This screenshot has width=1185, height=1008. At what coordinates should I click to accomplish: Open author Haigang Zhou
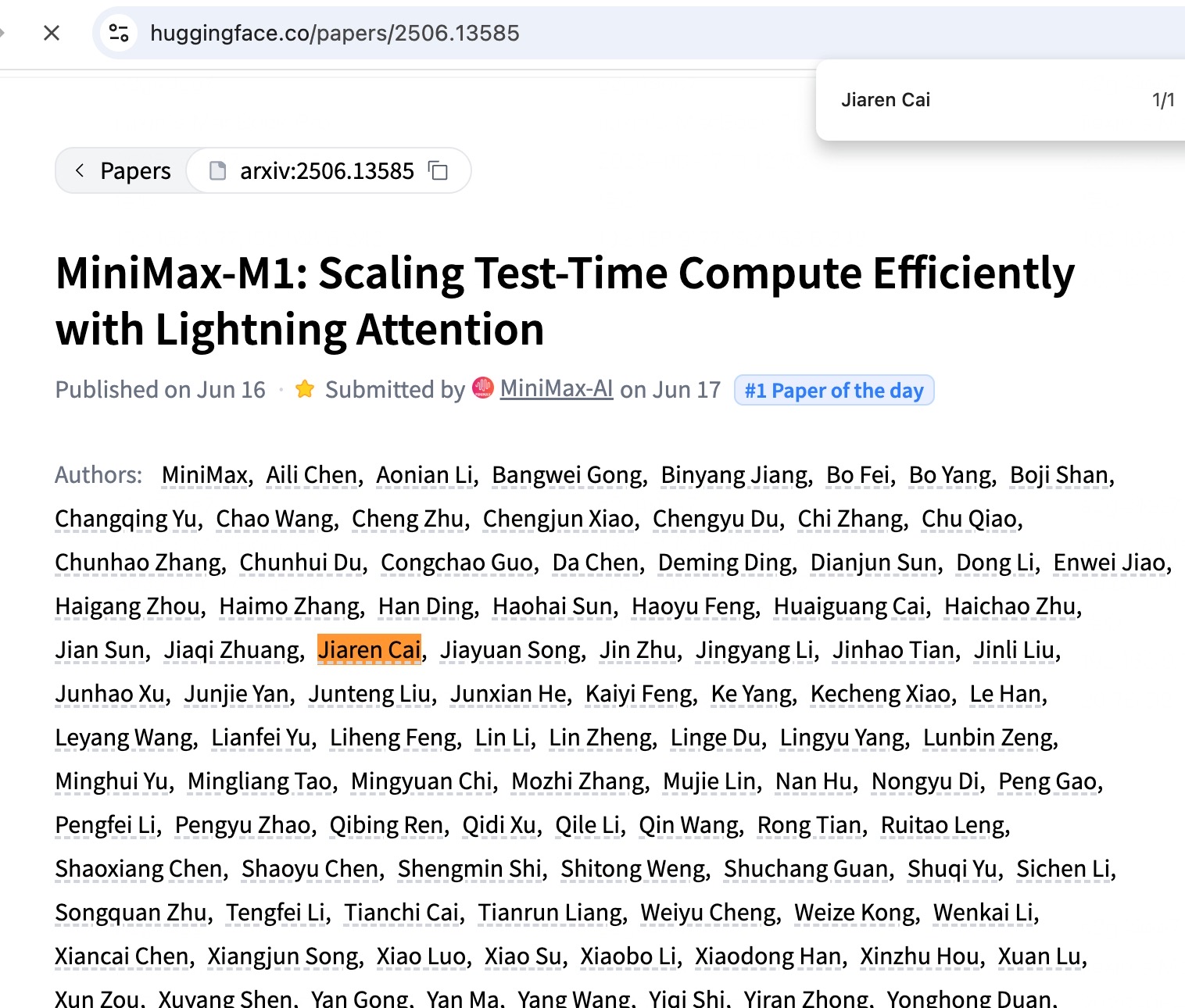click(x=127, y=606)
